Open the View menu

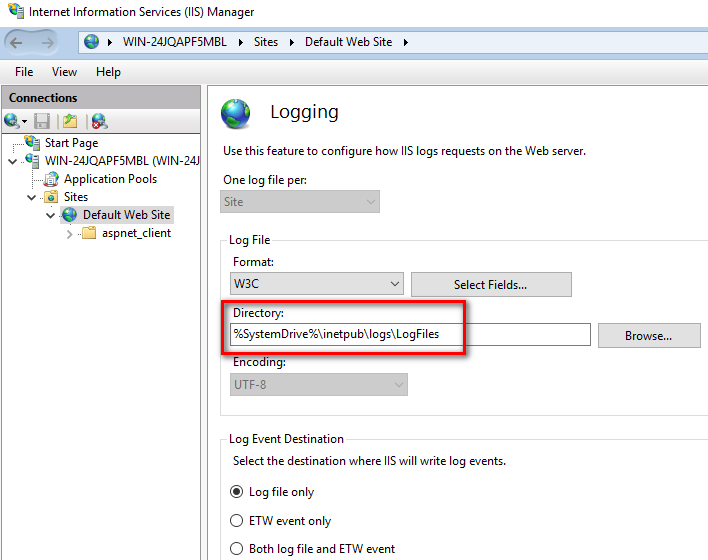point(64,72)
